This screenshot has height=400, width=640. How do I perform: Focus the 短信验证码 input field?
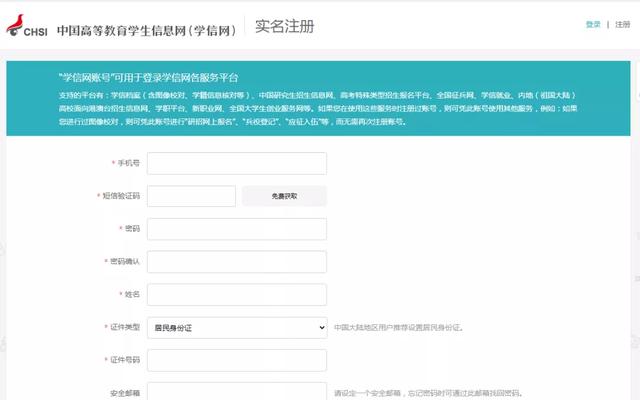point(191,196)
